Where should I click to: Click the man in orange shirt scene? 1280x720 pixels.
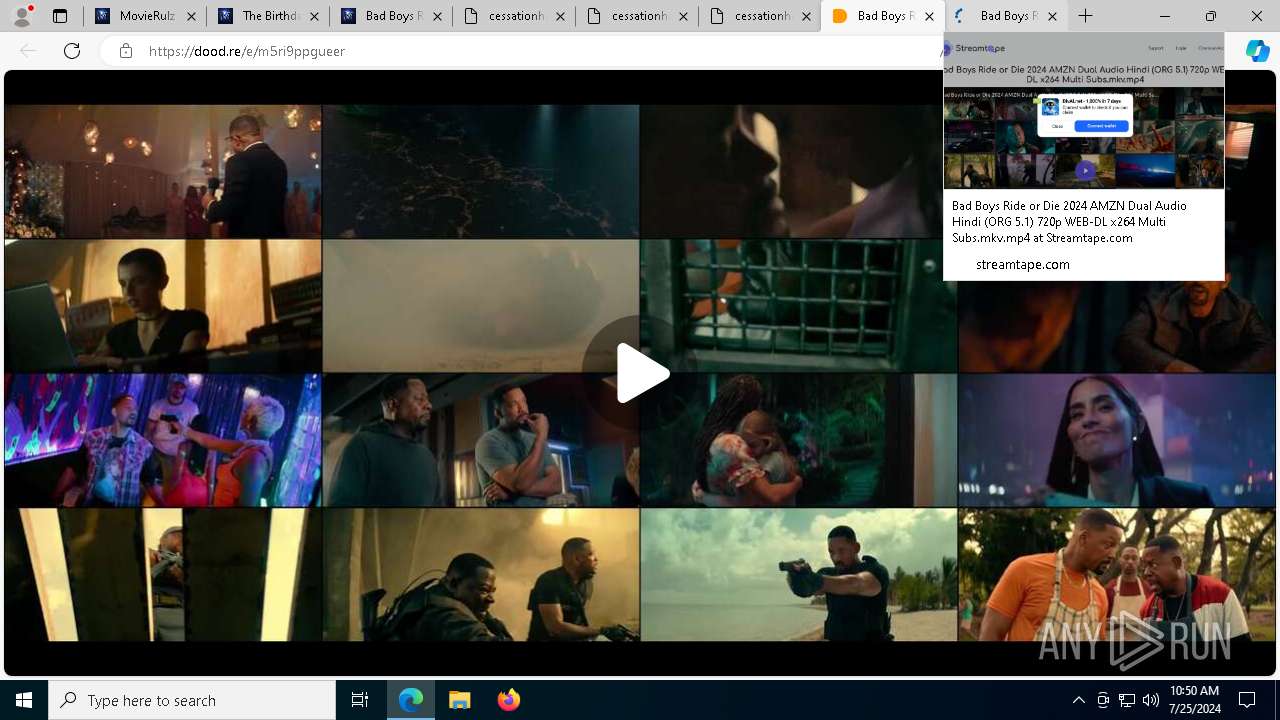tap(1116, 575)
